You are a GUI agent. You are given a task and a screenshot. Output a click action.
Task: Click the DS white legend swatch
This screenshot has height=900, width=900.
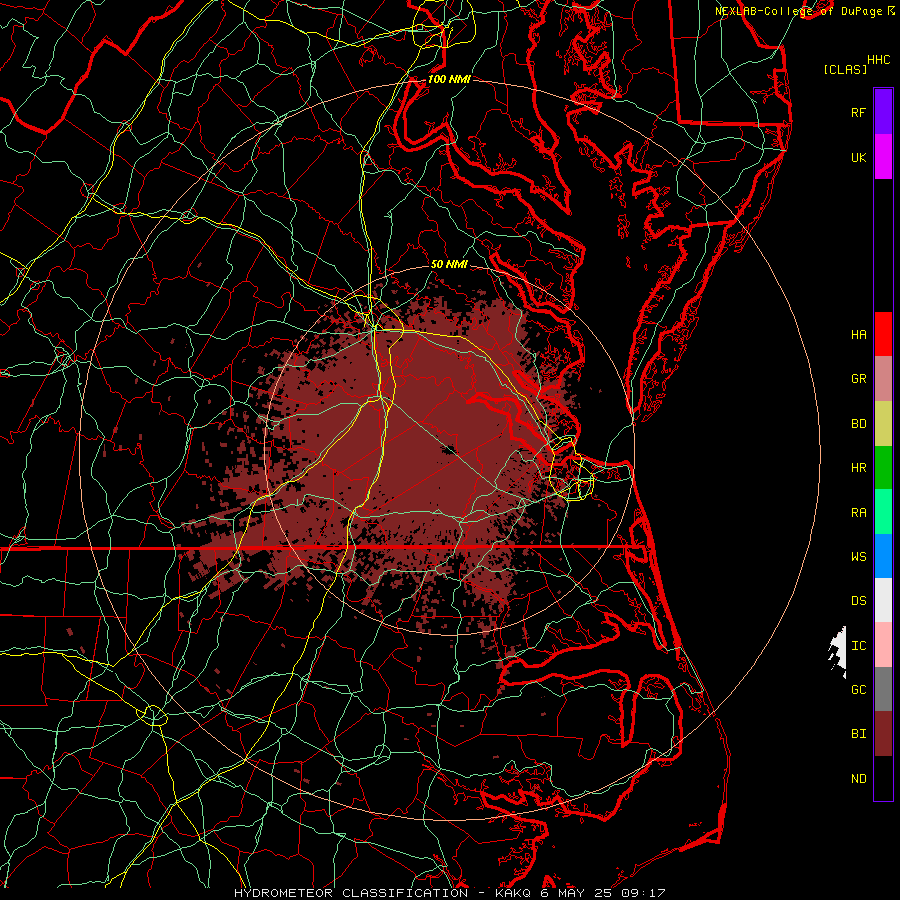pyautogui.click(x=883, y=600)
